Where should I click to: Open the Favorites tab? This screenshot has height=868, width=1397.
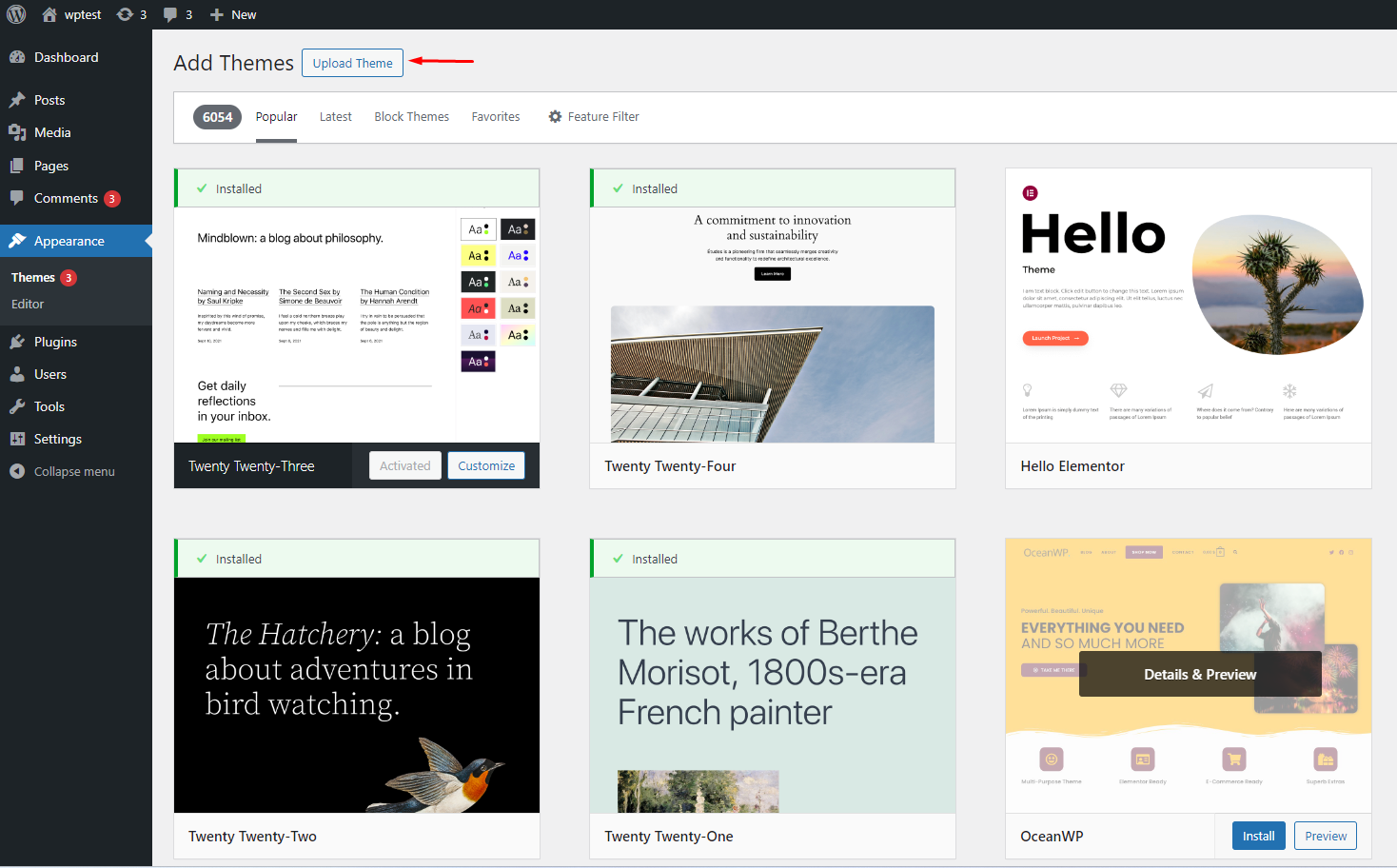click(496, 116)
